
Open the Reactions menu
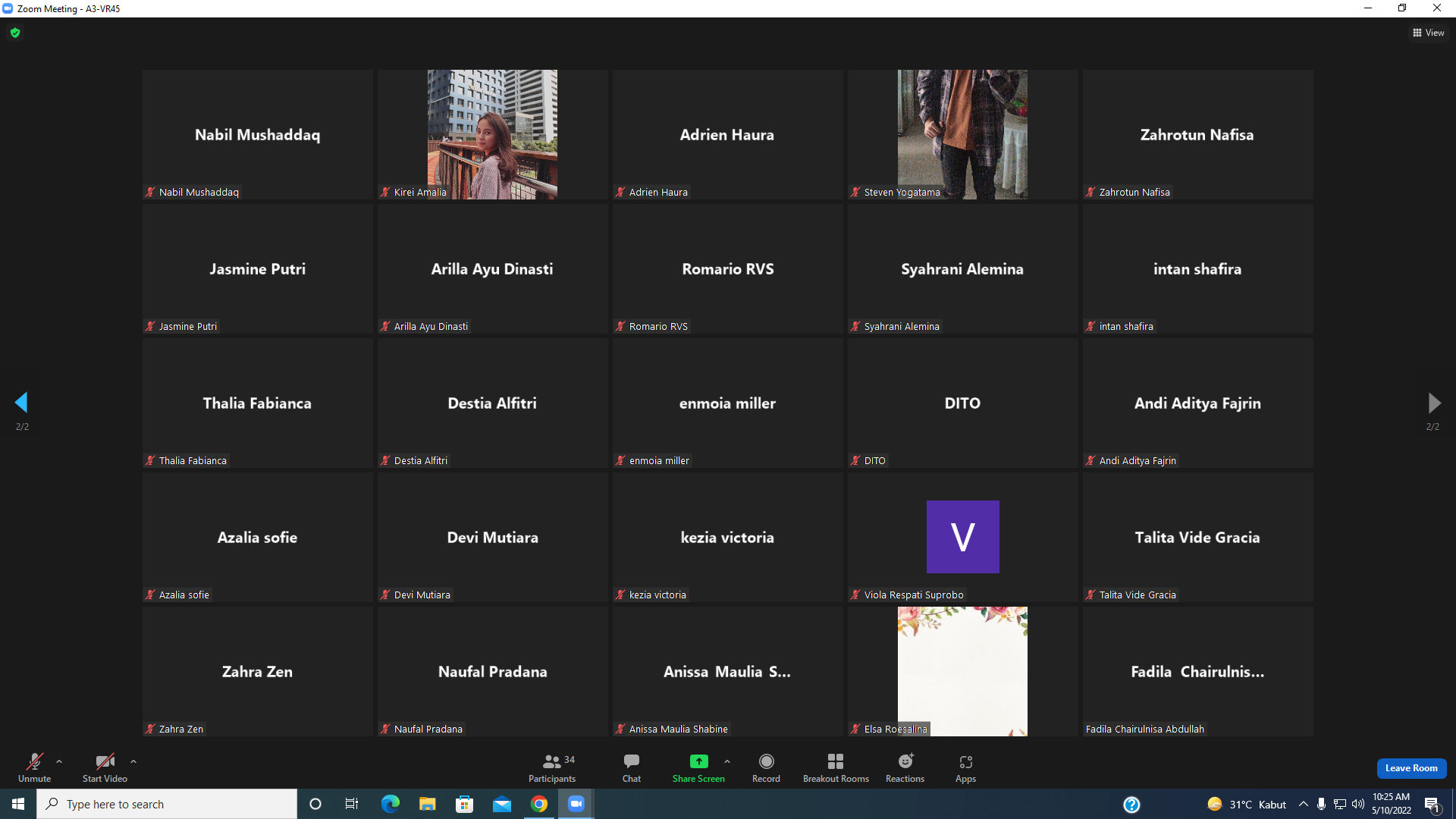[905, 767]
